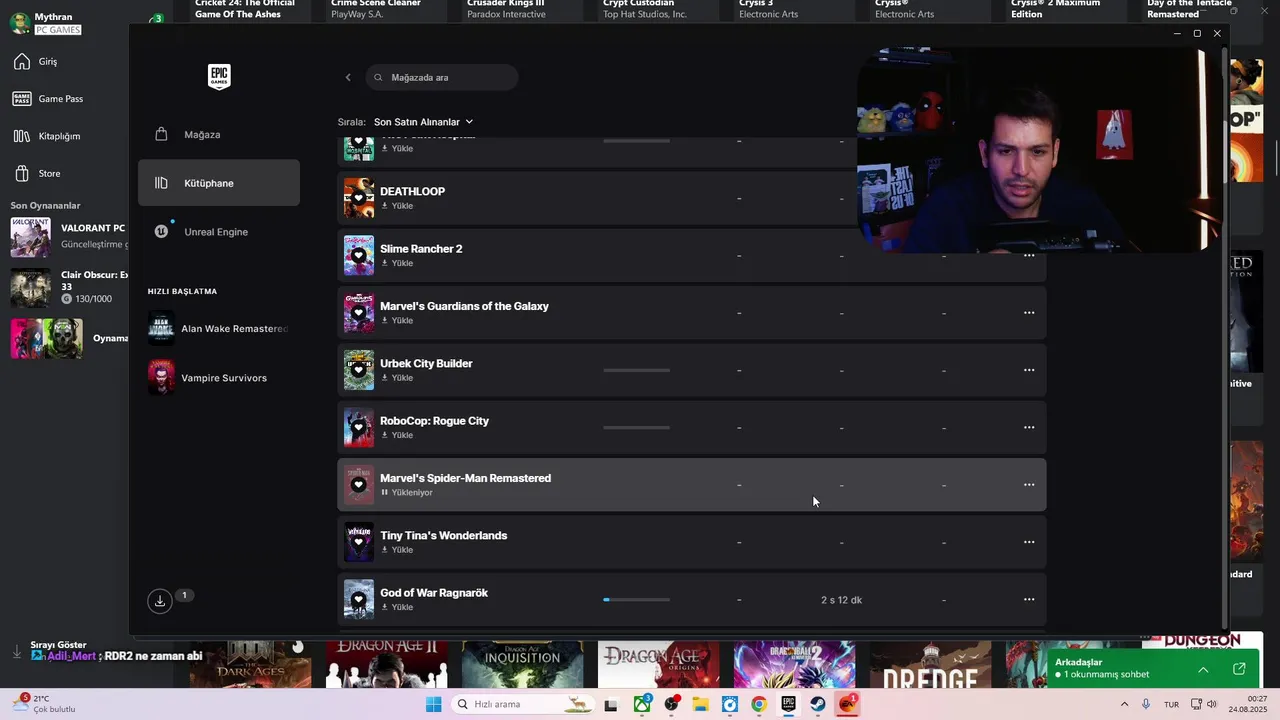
Task: Open three-dot menu for Guardians of the Galaxy
Action: pyautogui.click(x=1029, y=313)
